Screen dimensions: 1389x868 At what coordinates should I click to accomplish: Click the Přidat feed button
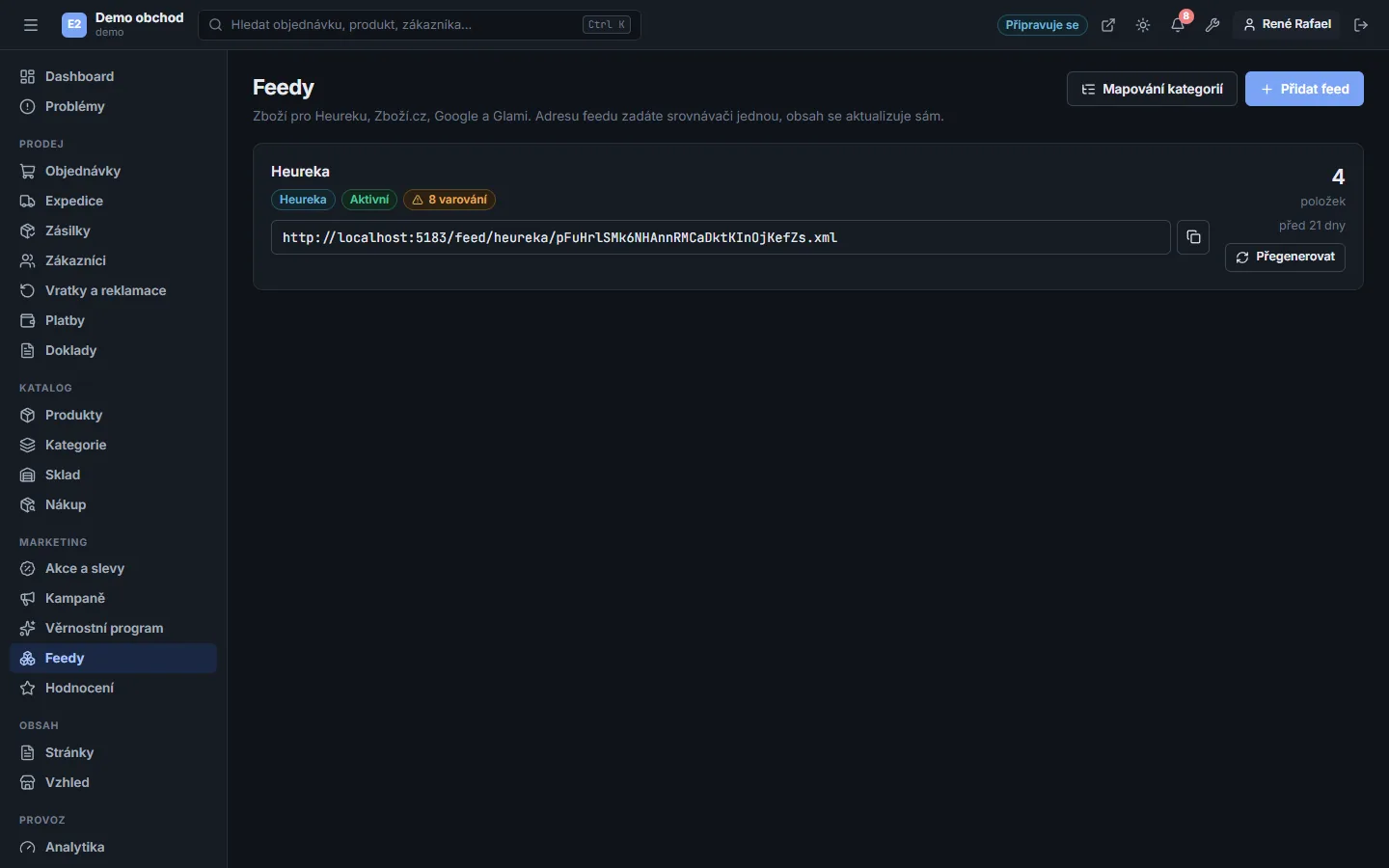(x=1304, y=89)
